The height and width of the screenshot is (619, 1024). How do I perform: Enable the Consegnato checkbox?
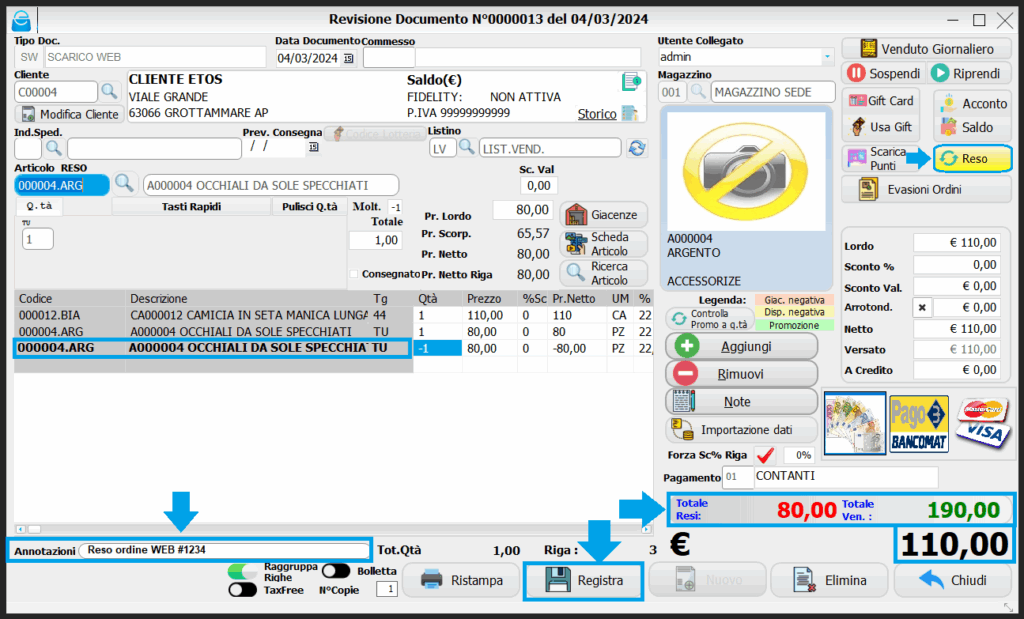coord(353,274)
